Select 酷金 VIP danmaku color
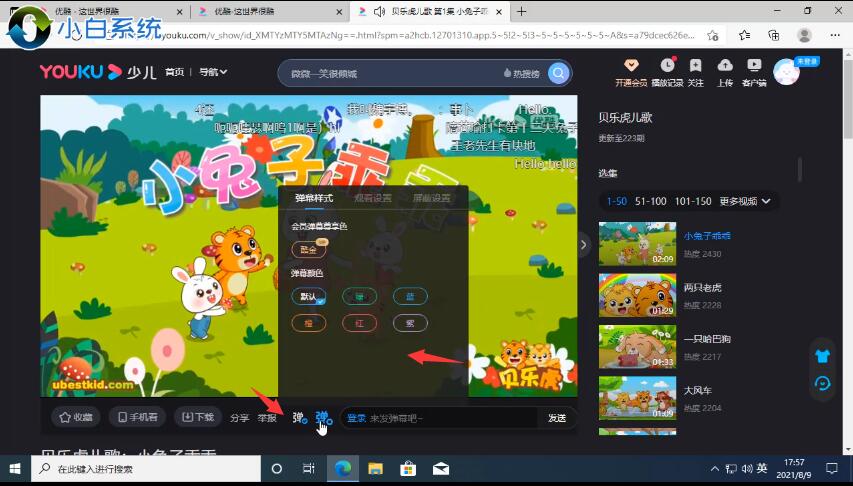This screenshot has height=486, width=853. click(308, 250)
